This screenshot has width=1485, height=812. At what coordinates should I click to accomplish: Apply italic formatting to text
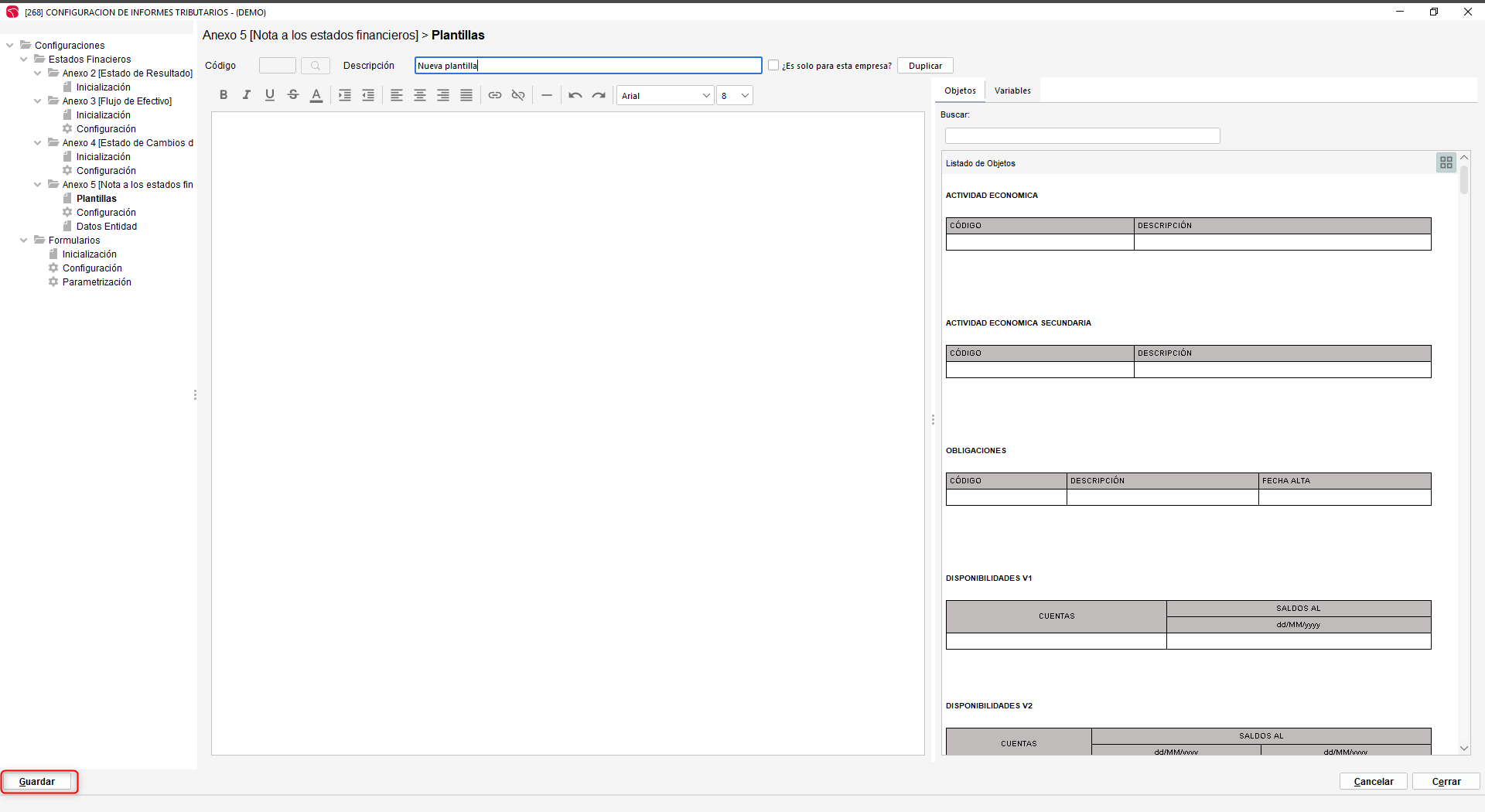247,95
